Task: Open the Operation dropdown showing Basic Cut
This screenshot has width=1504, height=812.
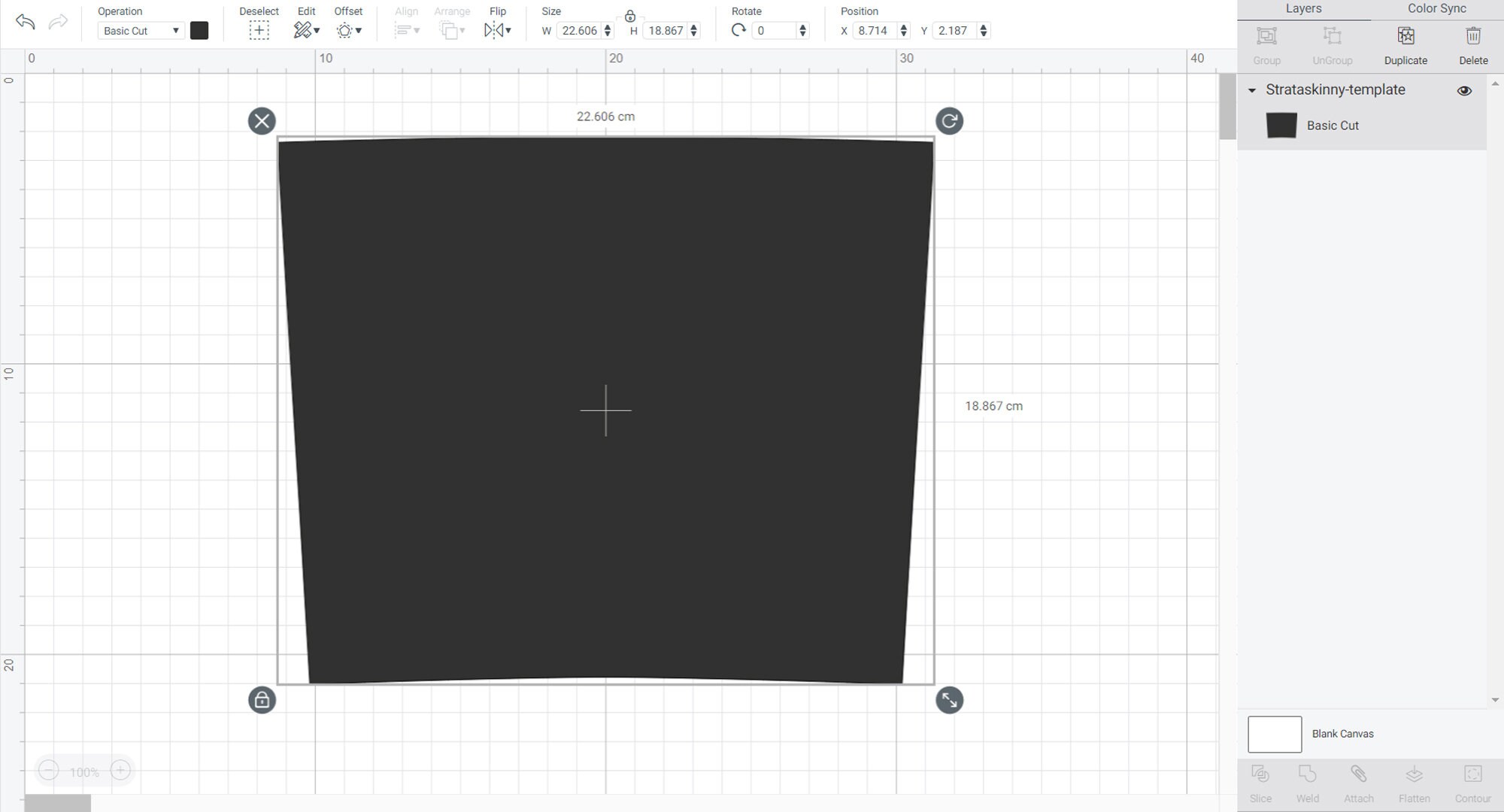Action: pos(140,30)
